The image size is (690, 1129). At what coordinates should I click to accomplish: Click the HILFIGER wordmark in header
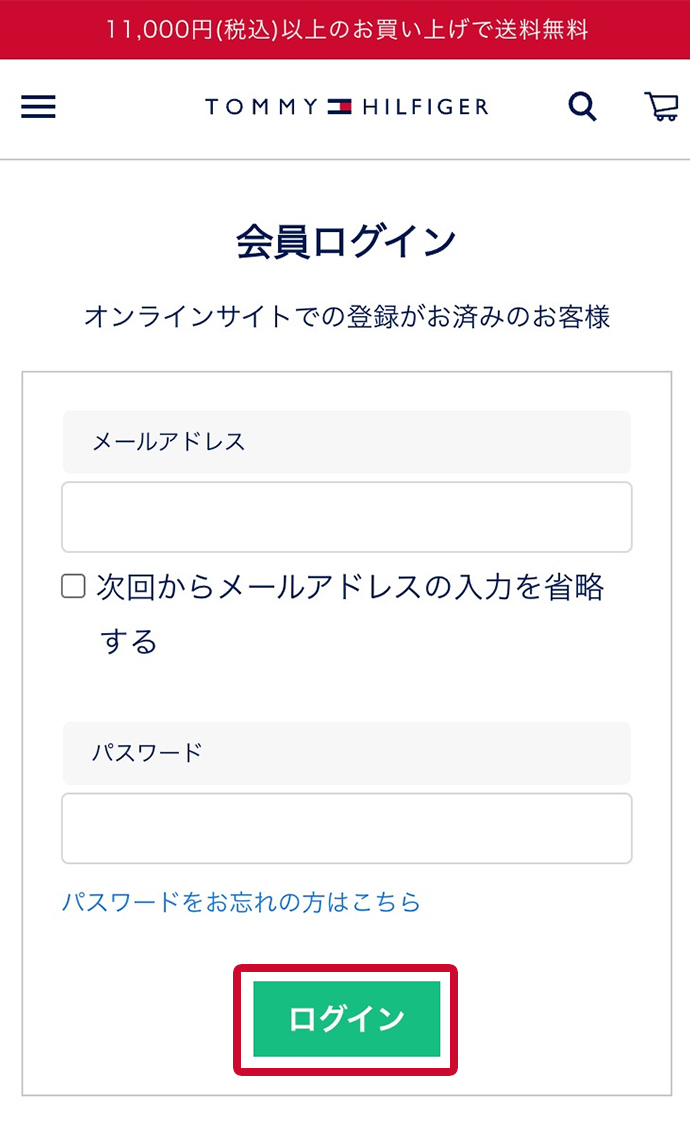pyautogui.click(x=425, y=107)
